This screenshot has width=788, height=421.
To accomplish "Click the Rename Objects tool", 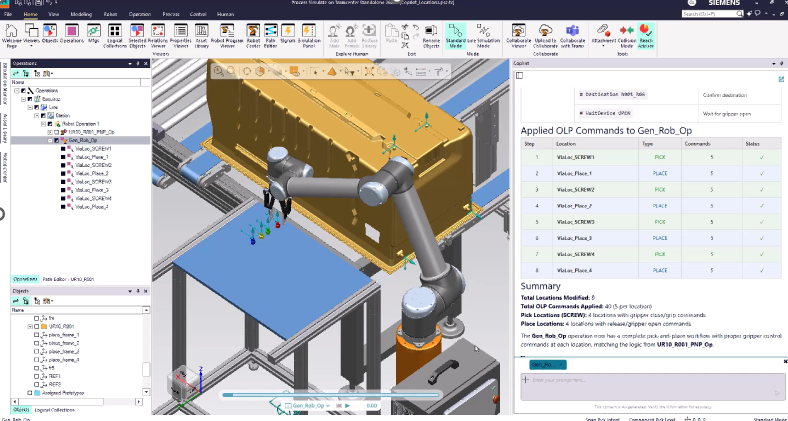I will point(431,35).
